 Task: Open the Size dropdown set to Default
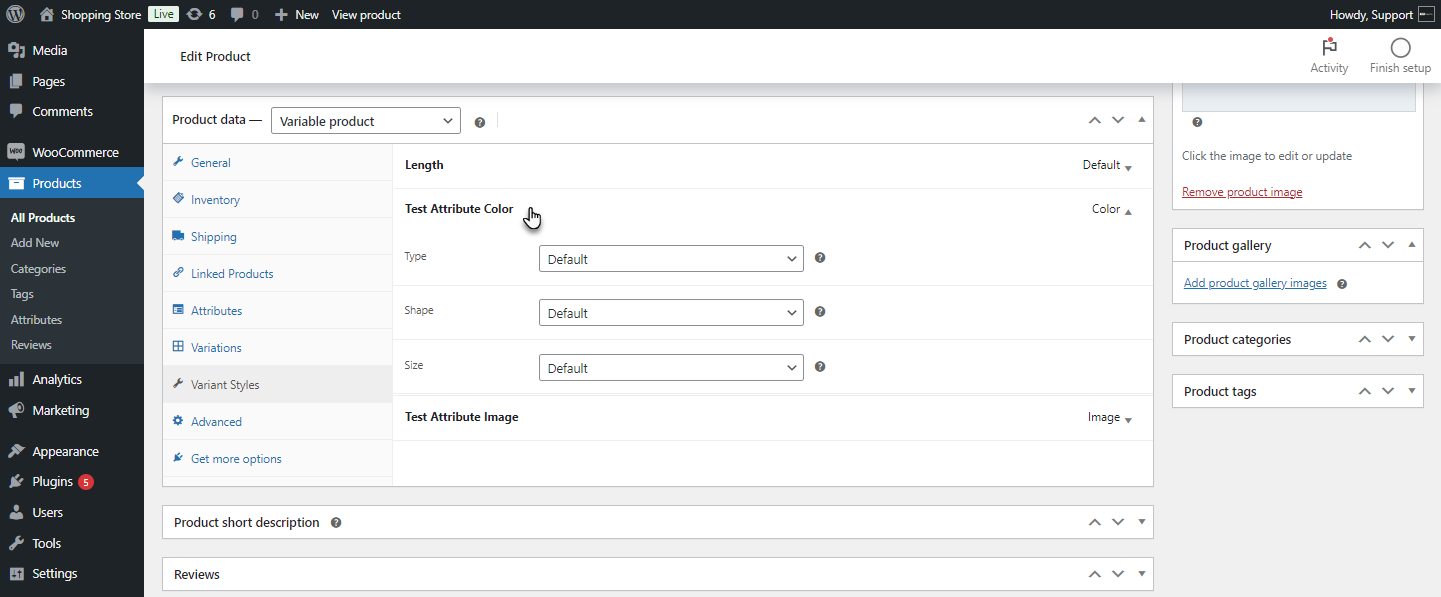[671, 367]
